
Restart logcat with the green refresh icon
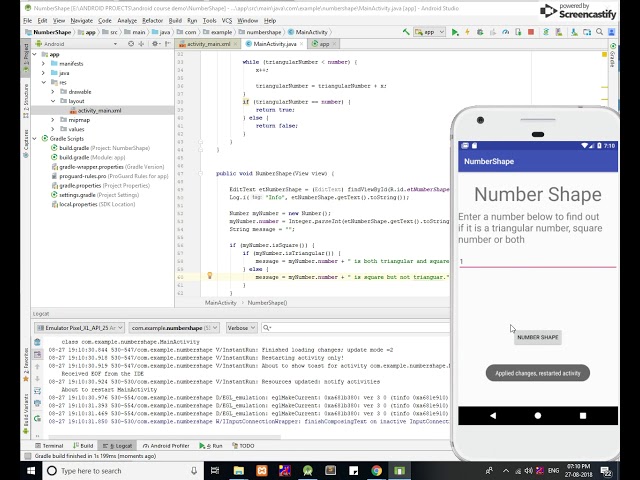37,418
